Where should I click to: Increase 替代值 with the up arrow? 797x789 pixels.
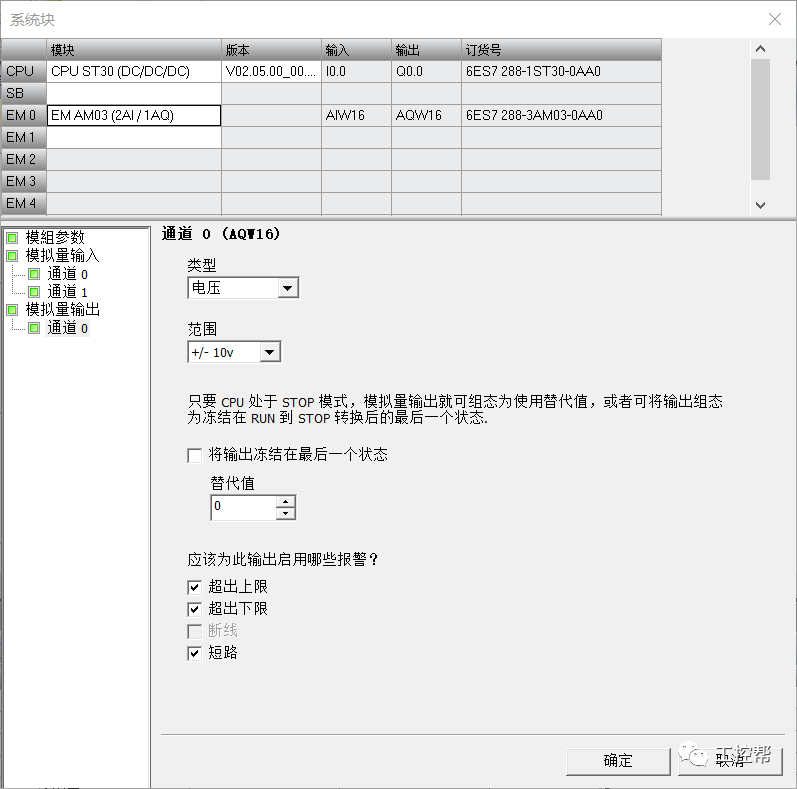(x=286, y=502)
